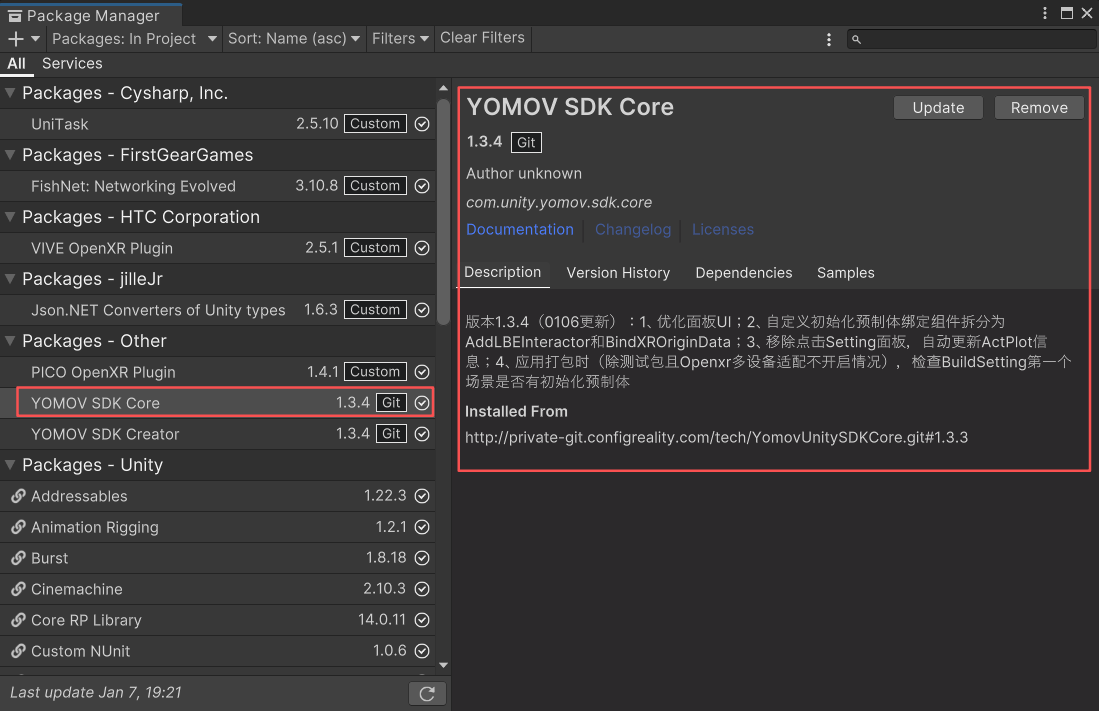Open the Sort: Name (asc) dropdown
The image size is (1099, 711).
tap(294, 39)
